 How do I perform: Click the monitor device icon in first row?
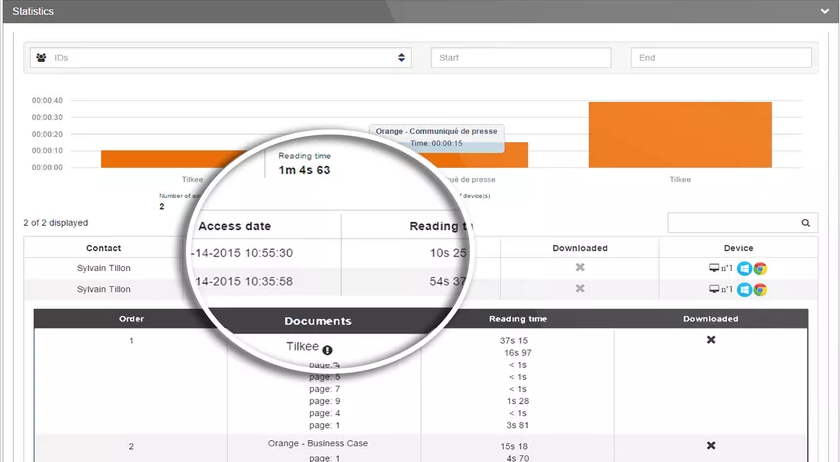point(714,268)
